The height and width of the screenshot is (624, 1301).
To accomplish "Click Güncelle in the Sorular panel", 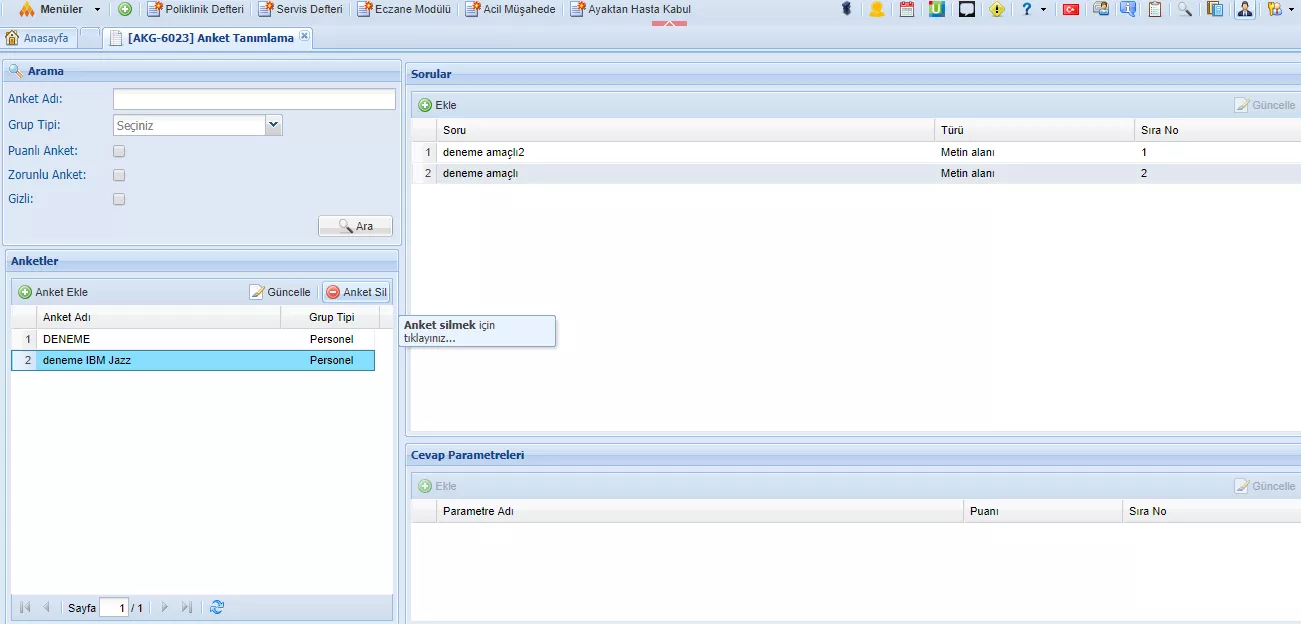I will [1265, 105].
